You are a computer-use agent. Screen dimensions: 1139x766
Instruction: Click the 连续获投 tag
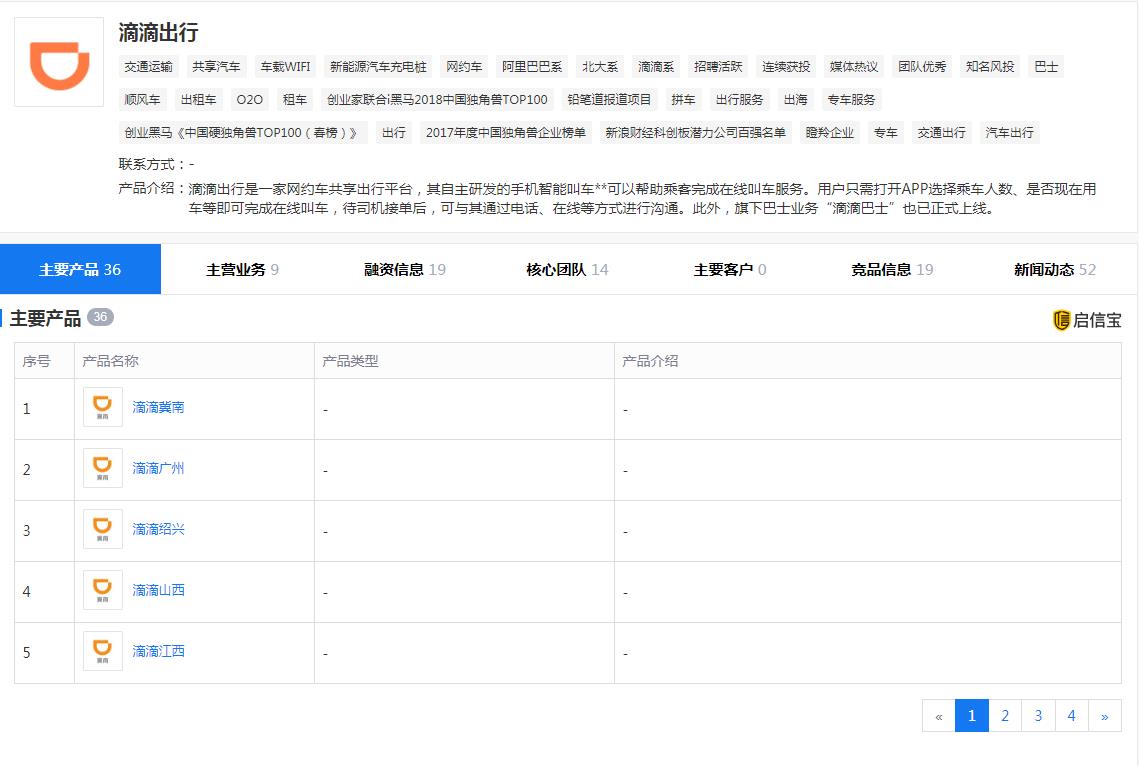point(786,67)
